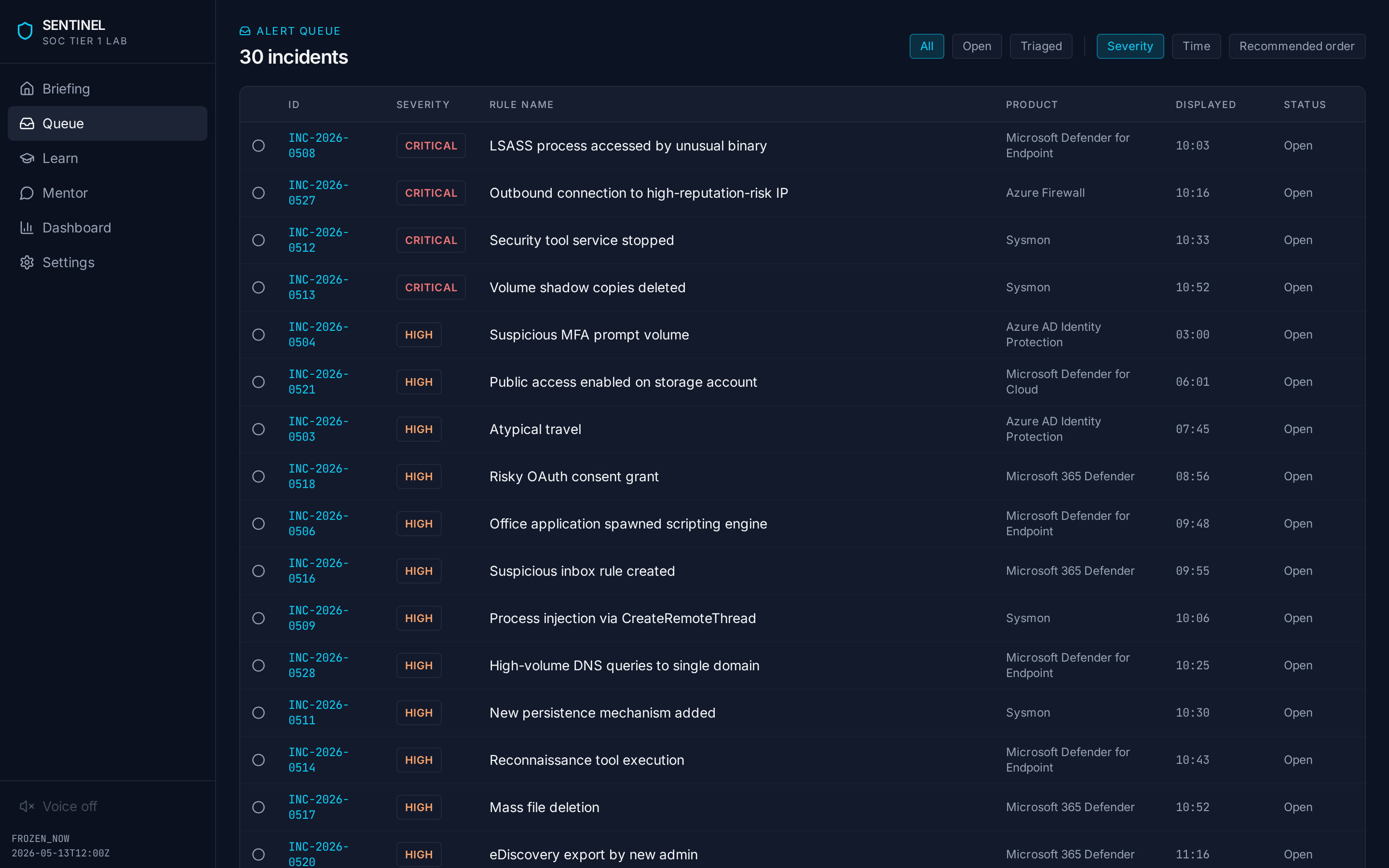Select radio for eDiscovery export by new admin

click(x=259, y=854)
